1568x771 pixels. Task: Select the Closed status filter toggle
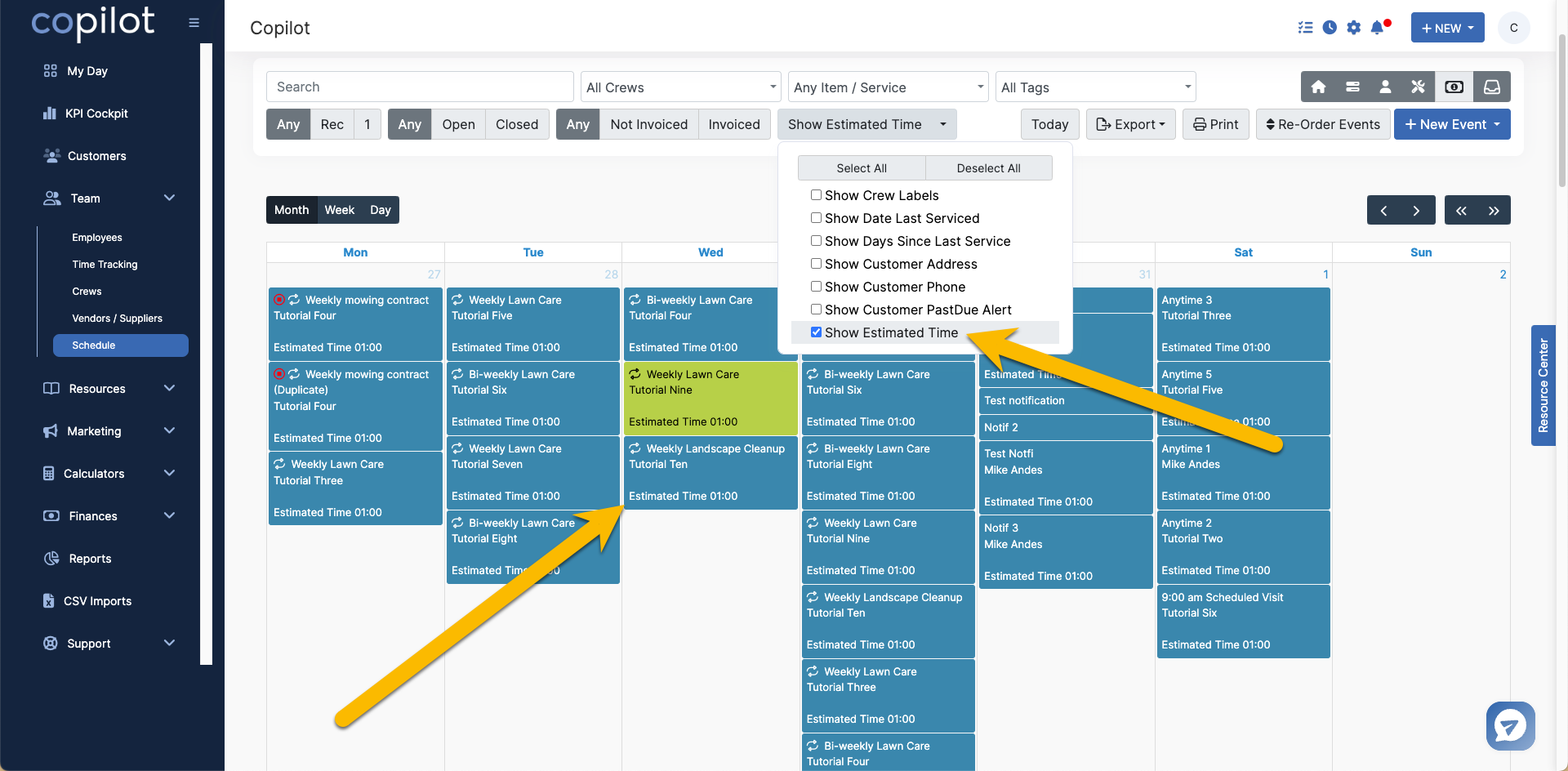coord(517,124)
